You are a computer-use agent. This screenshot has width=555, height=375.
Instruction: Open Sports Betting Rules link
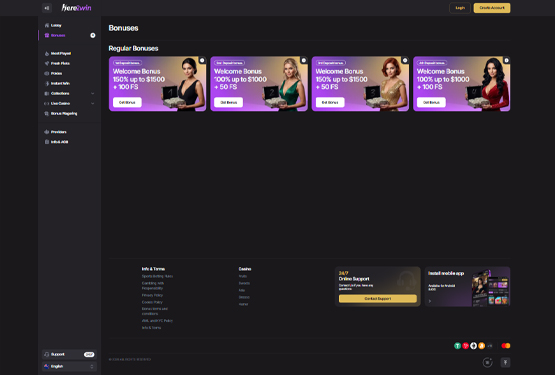157,276
